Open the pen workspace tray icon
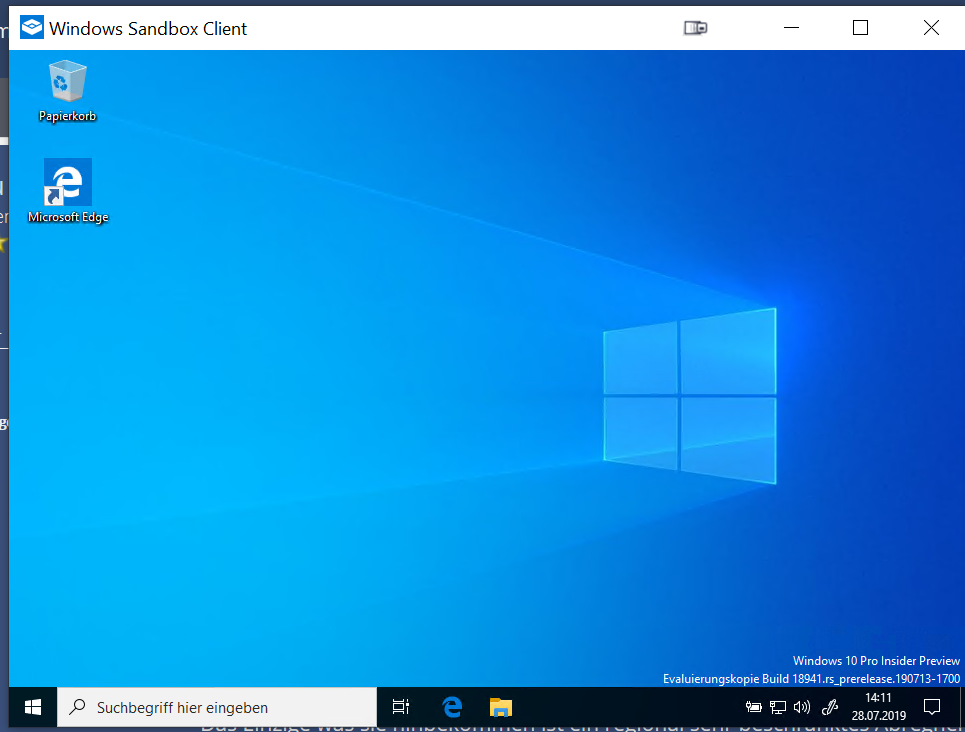The width and height of the screenshot is (965, 732). pyautogui.click(x=830, y=707)
